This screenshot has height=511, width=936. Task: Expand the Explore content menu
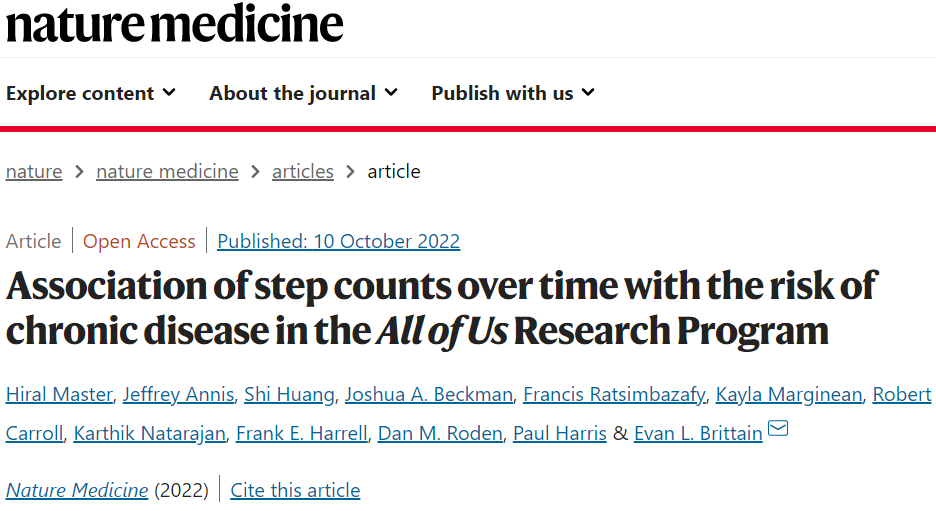(x=91, y=93)
